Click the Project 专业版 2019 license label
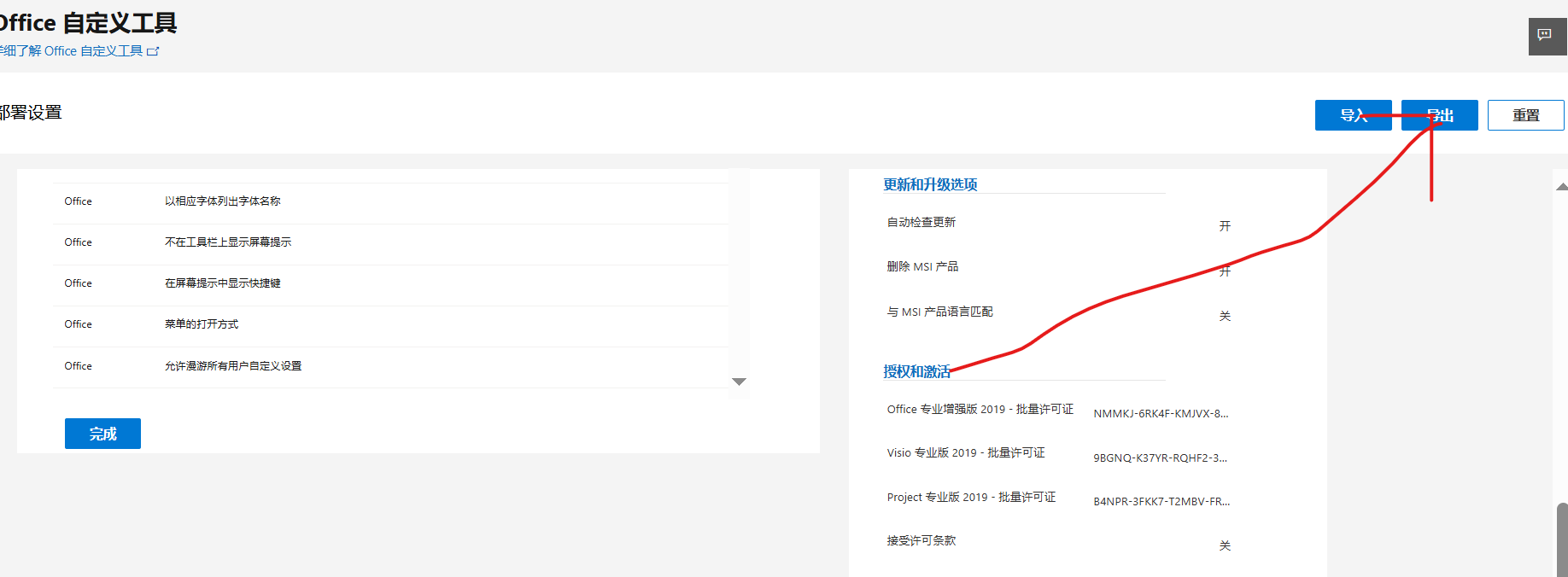Screen dimensions: 1568x577 click(971, 497)
